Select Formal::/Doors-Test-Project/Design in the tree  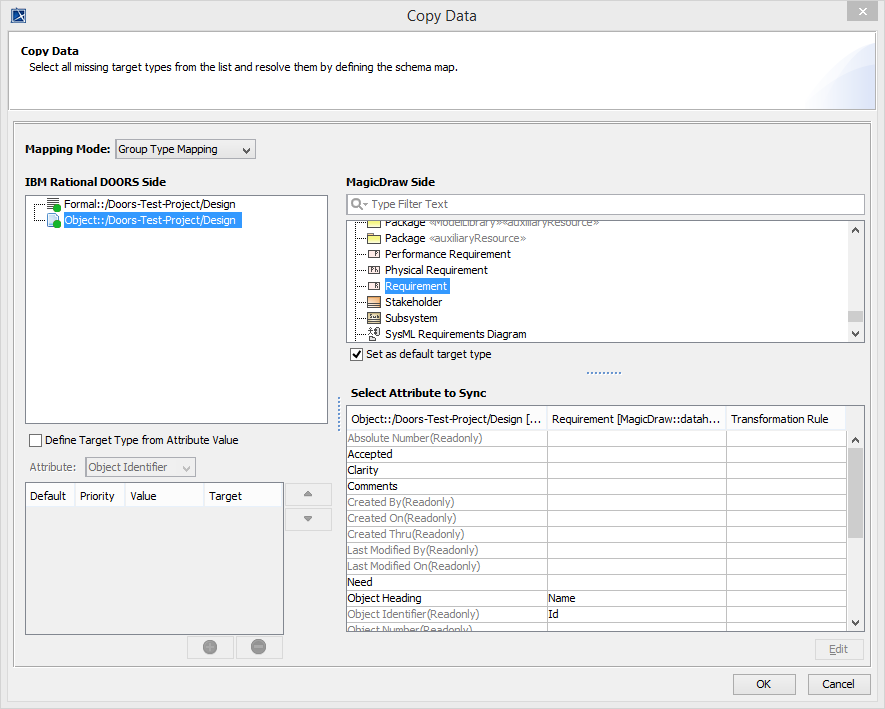149,204
